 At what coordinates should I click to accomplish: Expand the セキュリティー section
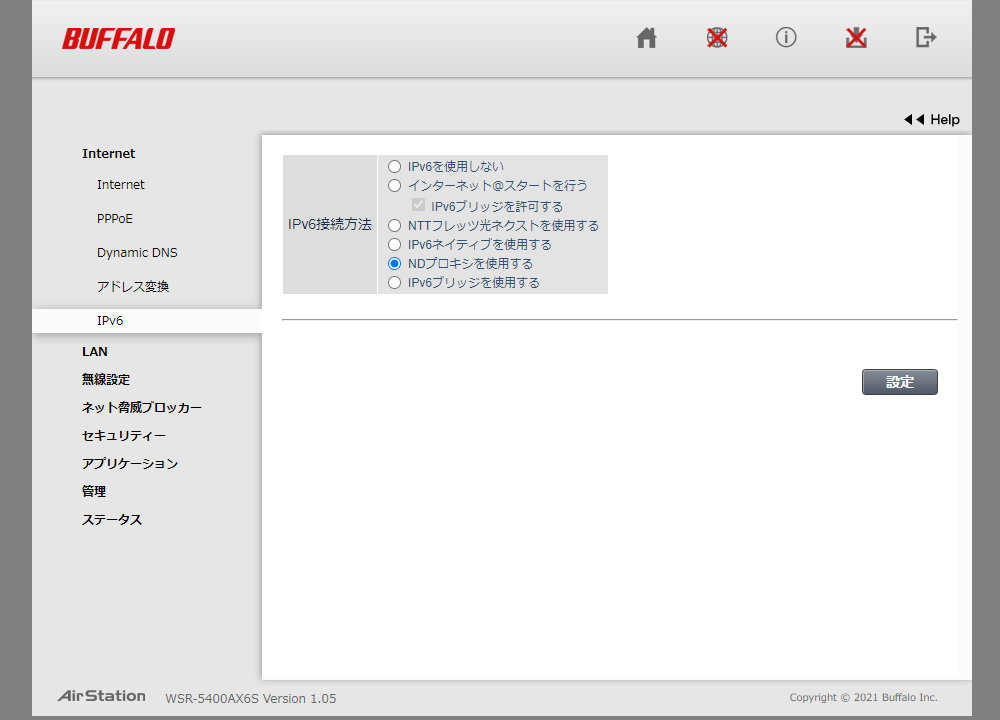coord(124,436)
